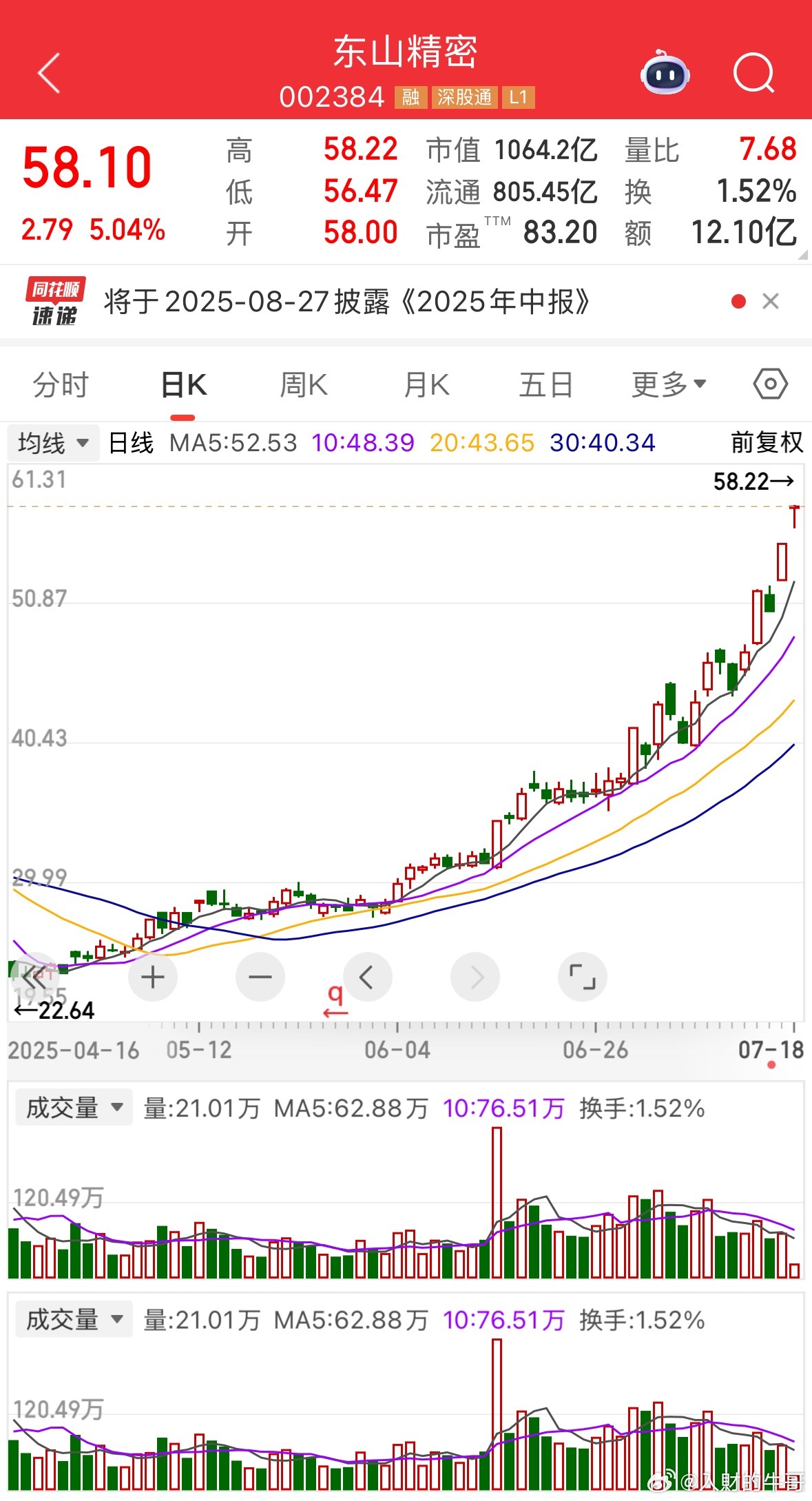Open second 成交量 indicator dropdown
812x1501 pixels.
74,1319
